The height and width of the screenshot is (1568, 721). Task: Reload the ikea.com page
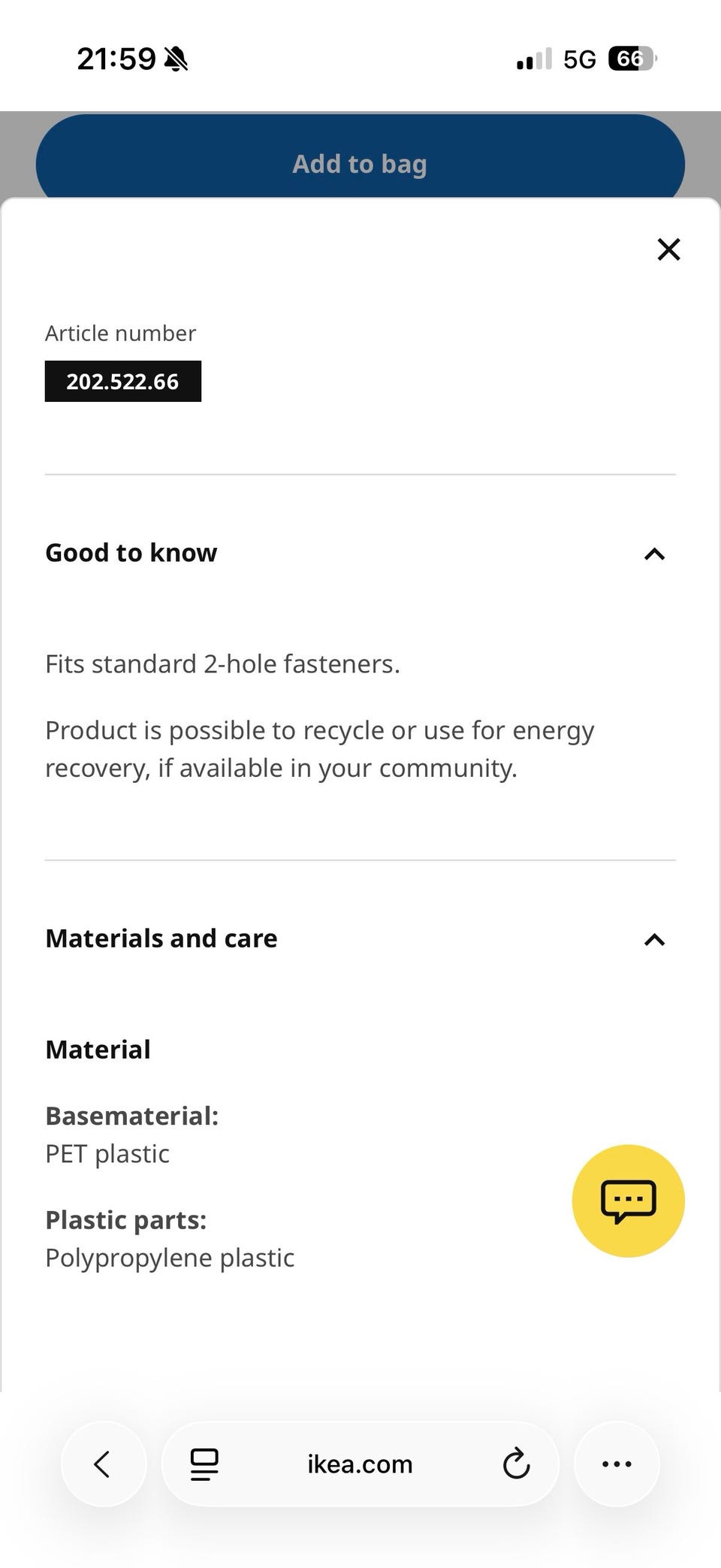516,1464
